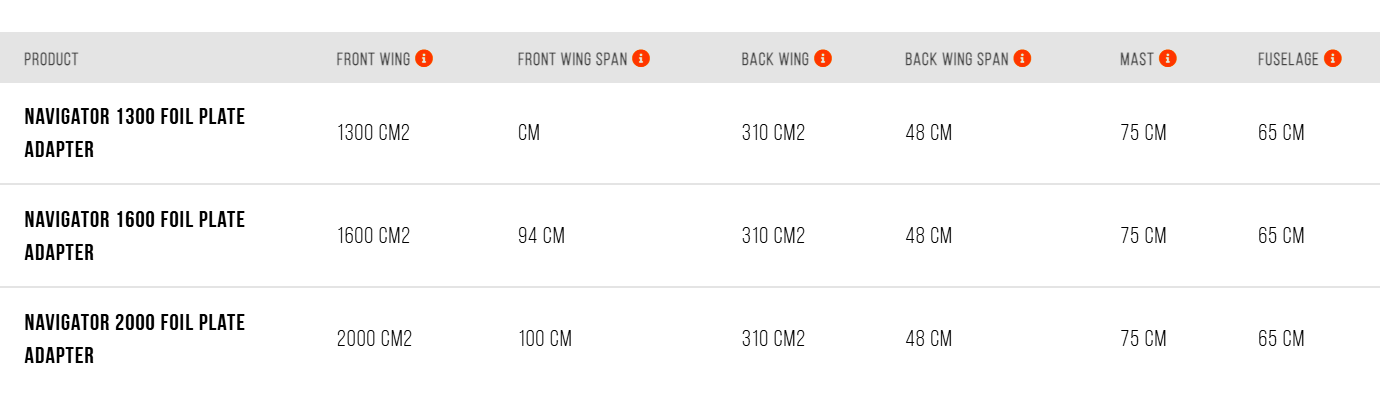
Task: Click the Back Wing Span header label
Action: [956, 59]
